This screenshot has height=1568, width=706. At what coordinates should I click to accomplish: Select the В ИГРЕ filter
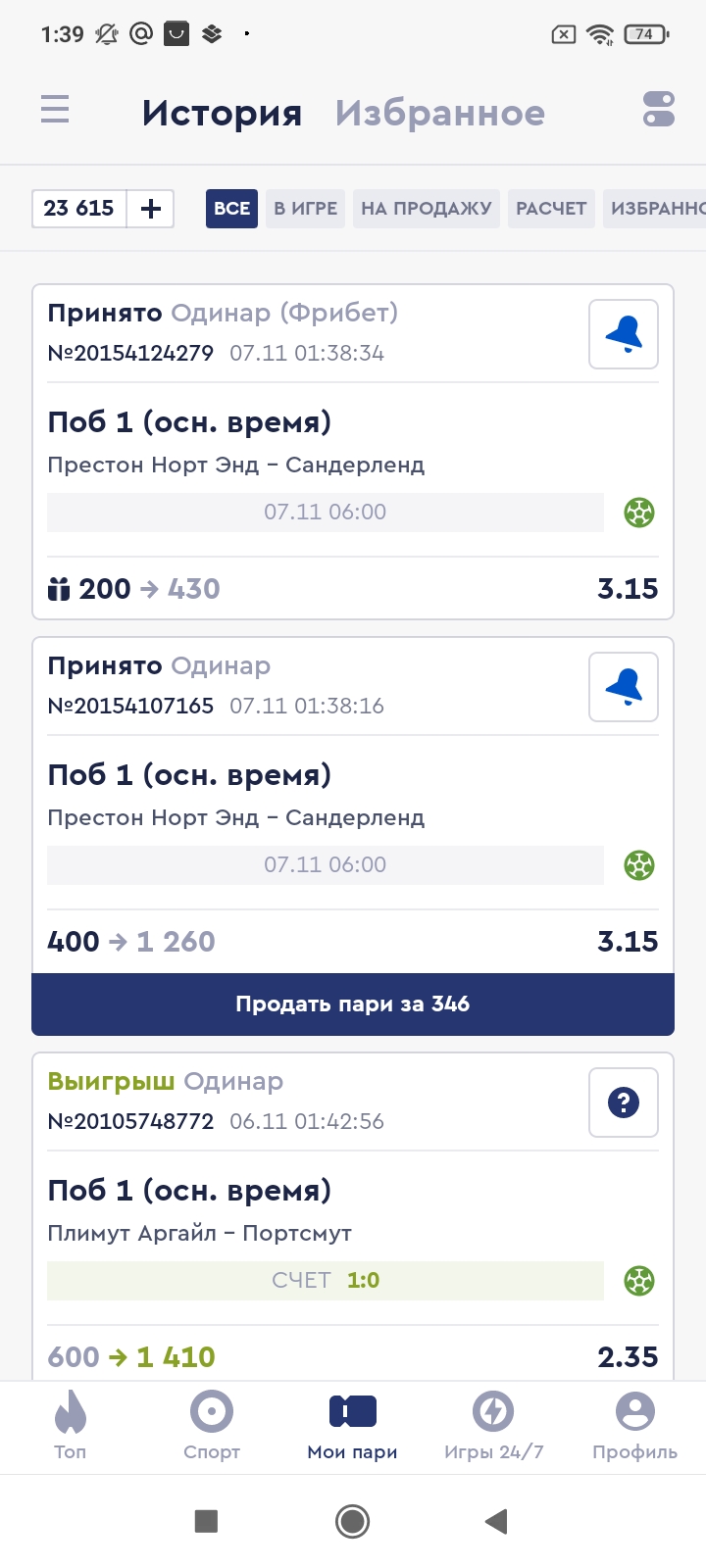tap(305, 209)
